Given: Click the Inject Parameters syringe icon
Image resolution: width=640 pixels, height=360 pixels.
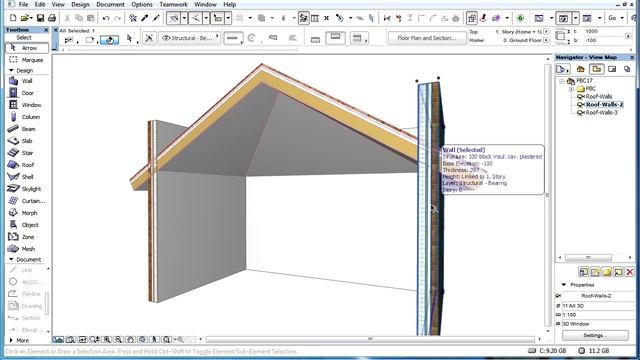Looking at the screenshot, I should click(156, 18).
